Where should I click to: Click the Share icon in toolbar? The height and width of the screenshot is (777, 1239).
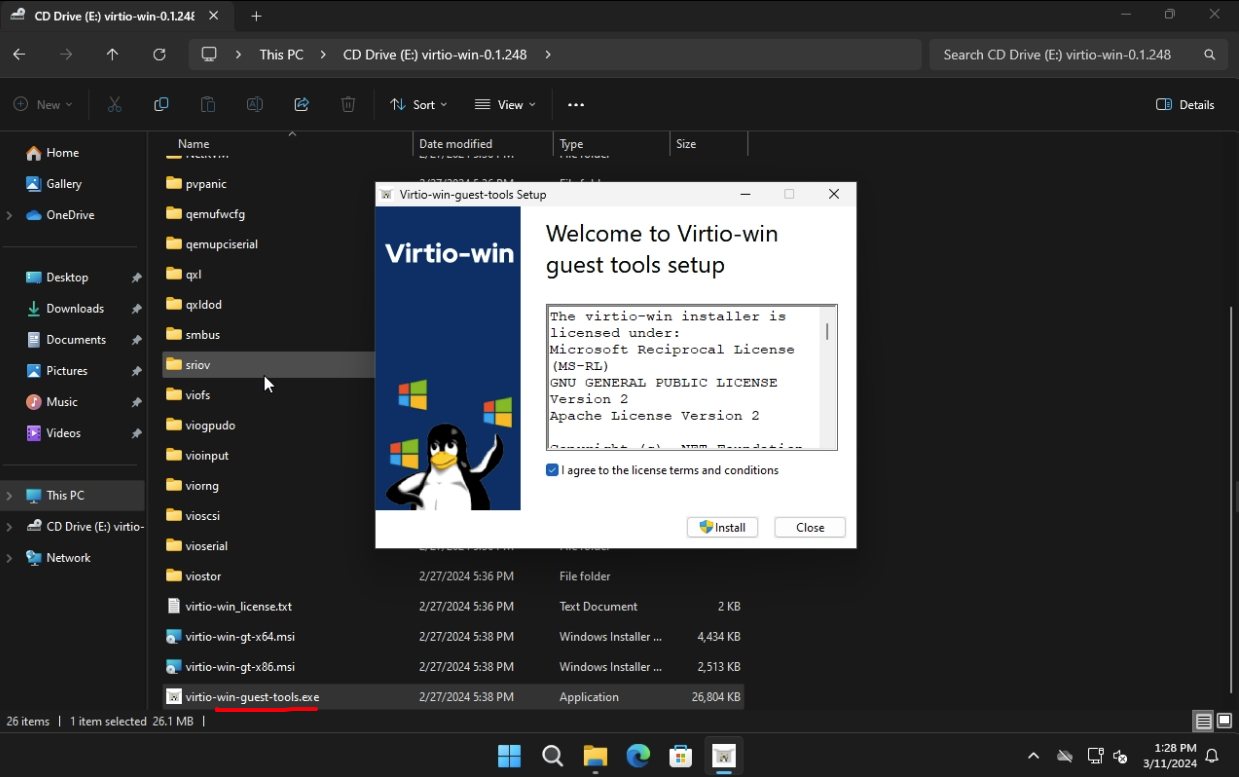click(x=301, y=105)
